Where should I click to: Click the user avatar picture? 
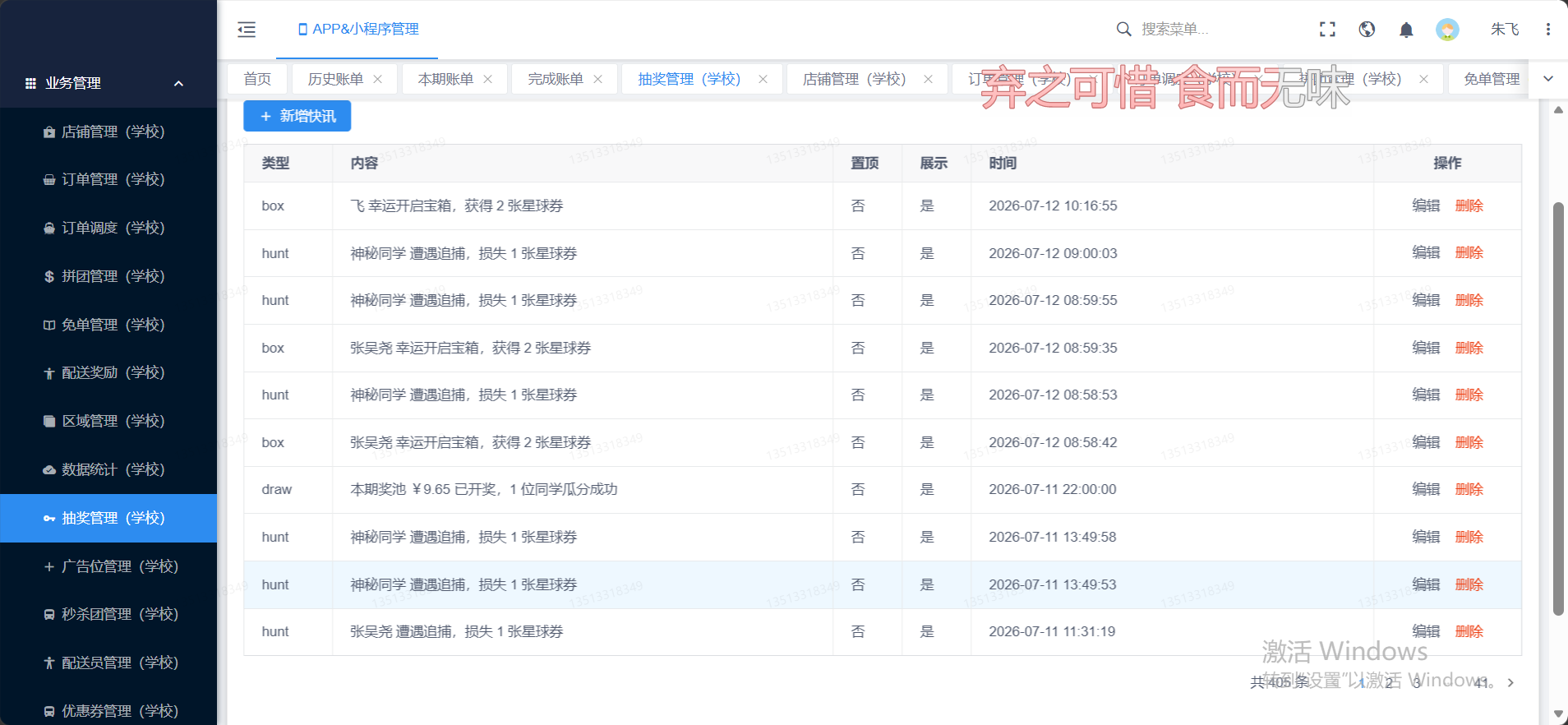pyautogui.click(x=1447, y=30)
